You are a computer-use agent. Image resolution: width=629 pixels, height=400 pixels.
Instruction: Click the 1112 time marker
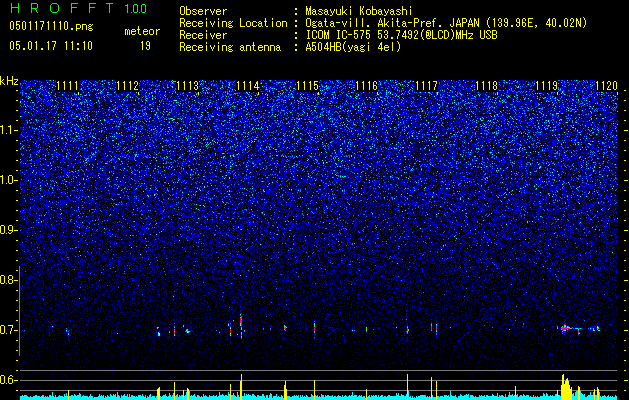tap(128, 86)
